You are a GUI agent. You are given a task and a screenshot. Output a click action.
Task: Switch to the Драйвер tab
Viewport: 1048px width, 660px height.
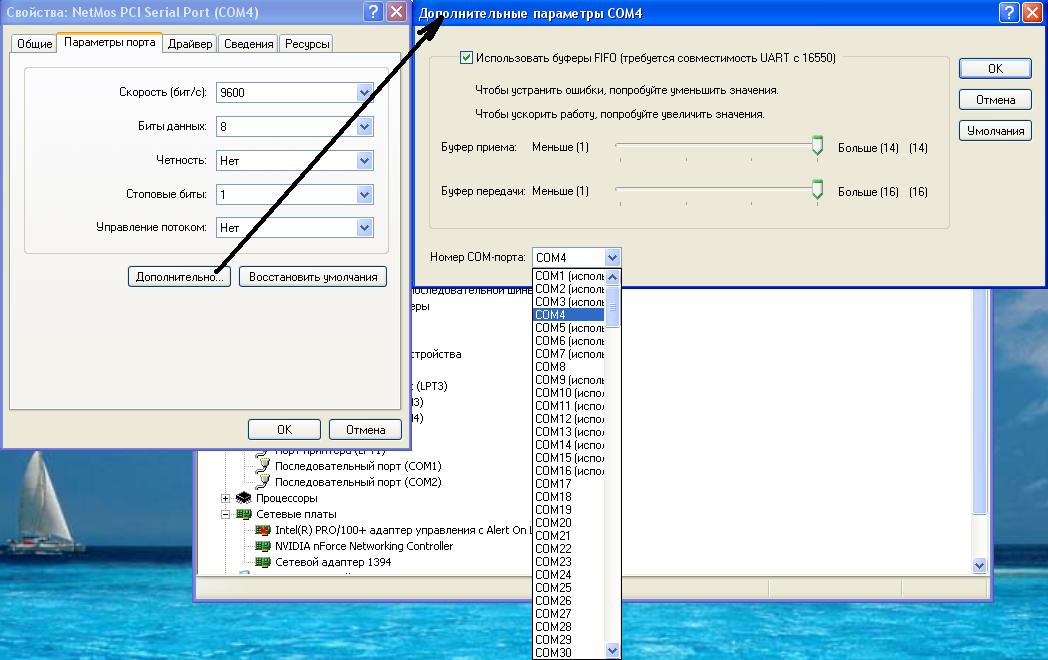pyautogui.click(x=190, y=43)
